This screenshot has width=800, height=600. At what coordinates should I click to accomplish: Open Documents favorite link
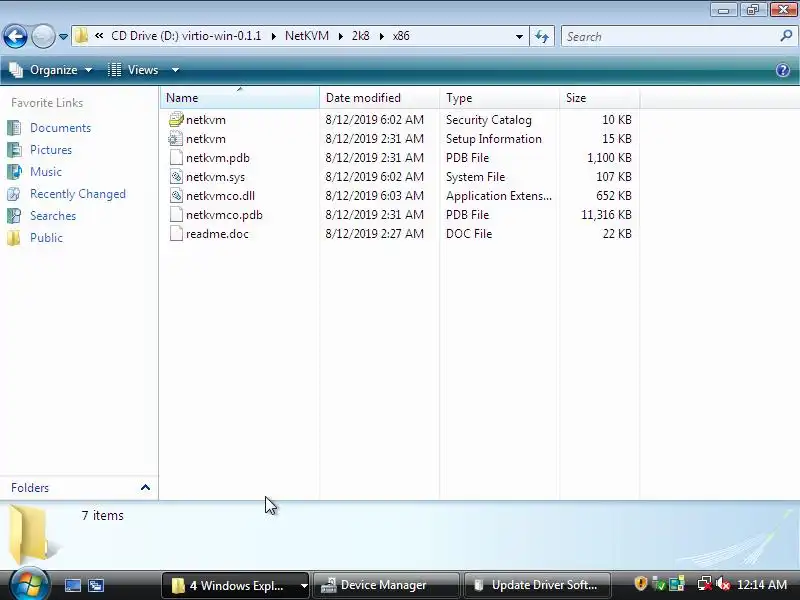point(60,128)
